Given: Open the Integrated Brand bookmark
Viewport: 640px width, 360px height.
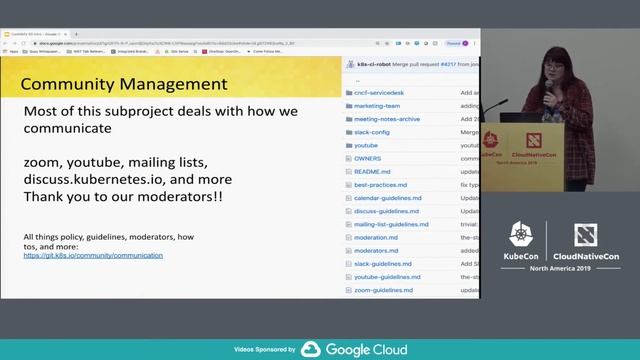Looking at the screenshot, I should pyautogui.click(x=130, y=52).
